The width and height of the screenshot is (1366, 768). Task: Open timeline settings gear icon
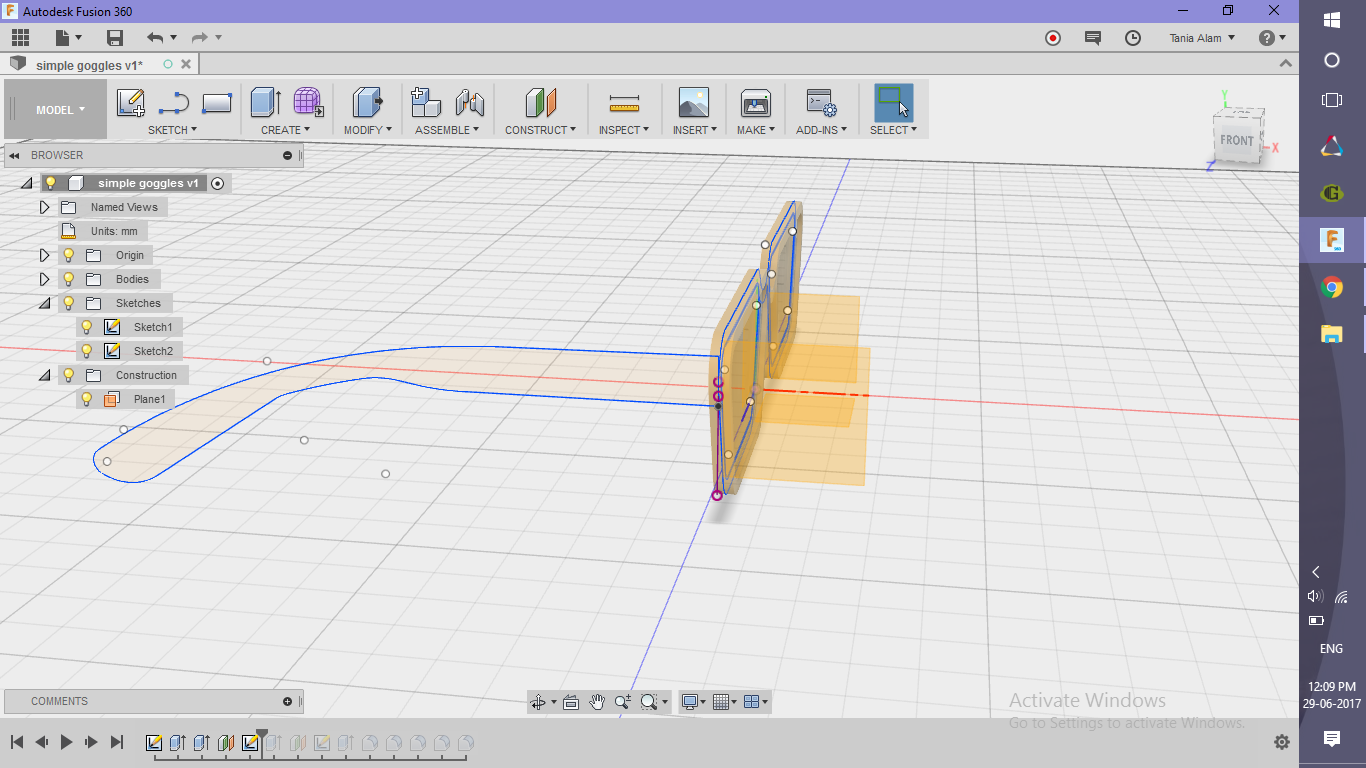[x=1282, y=742]
